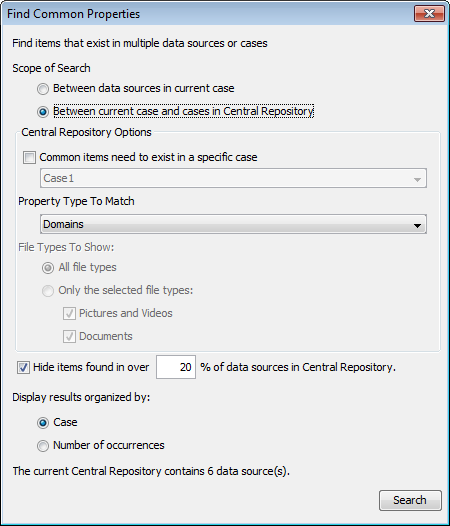The width and height of the screenshot is (450, 526).
Task: Select All file types radio button
Action: point(48,268)
